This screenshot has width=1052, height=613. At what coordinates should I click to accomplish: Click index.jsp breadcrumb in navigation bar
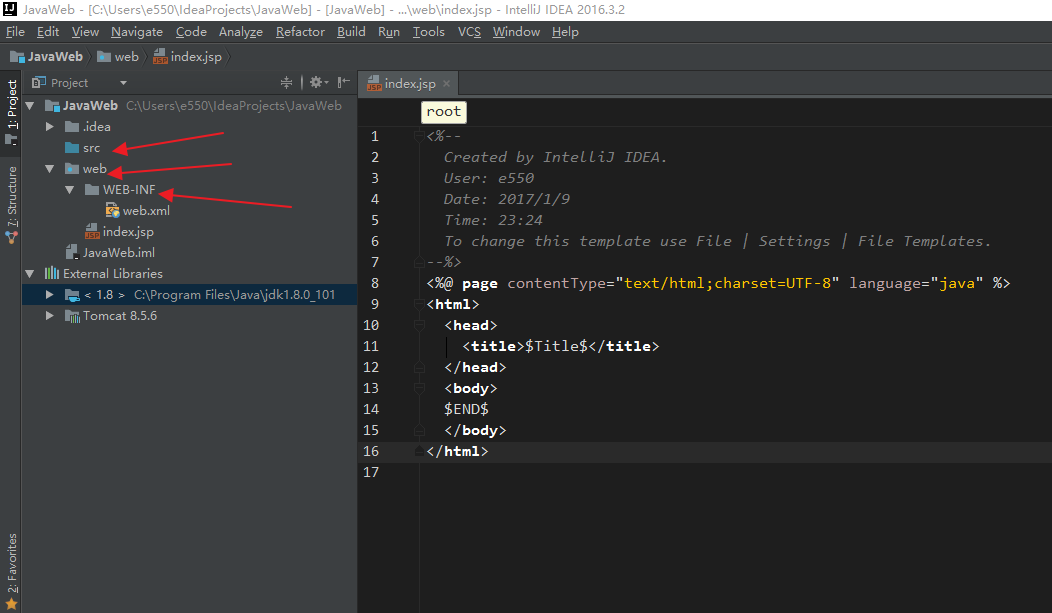187,57
